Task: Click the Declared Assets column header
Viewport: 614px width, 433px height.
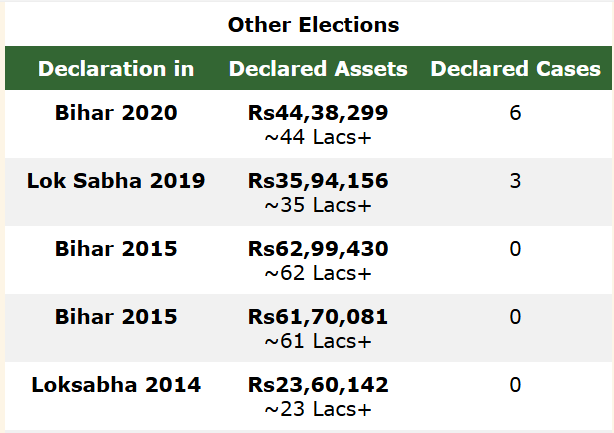Action: (x=318, y=69)
